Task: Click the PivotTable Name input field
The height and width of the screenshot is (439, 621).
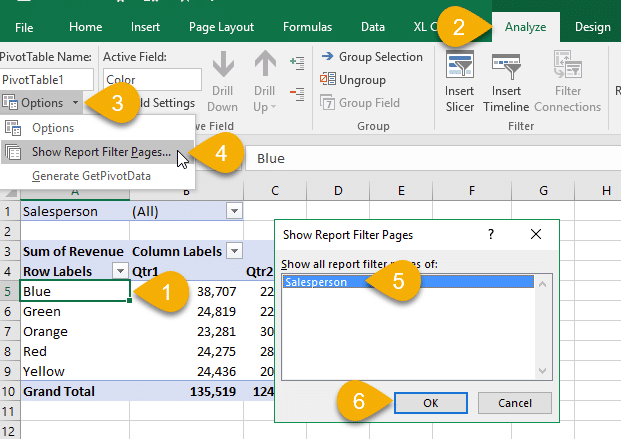Action: point(47,78)
